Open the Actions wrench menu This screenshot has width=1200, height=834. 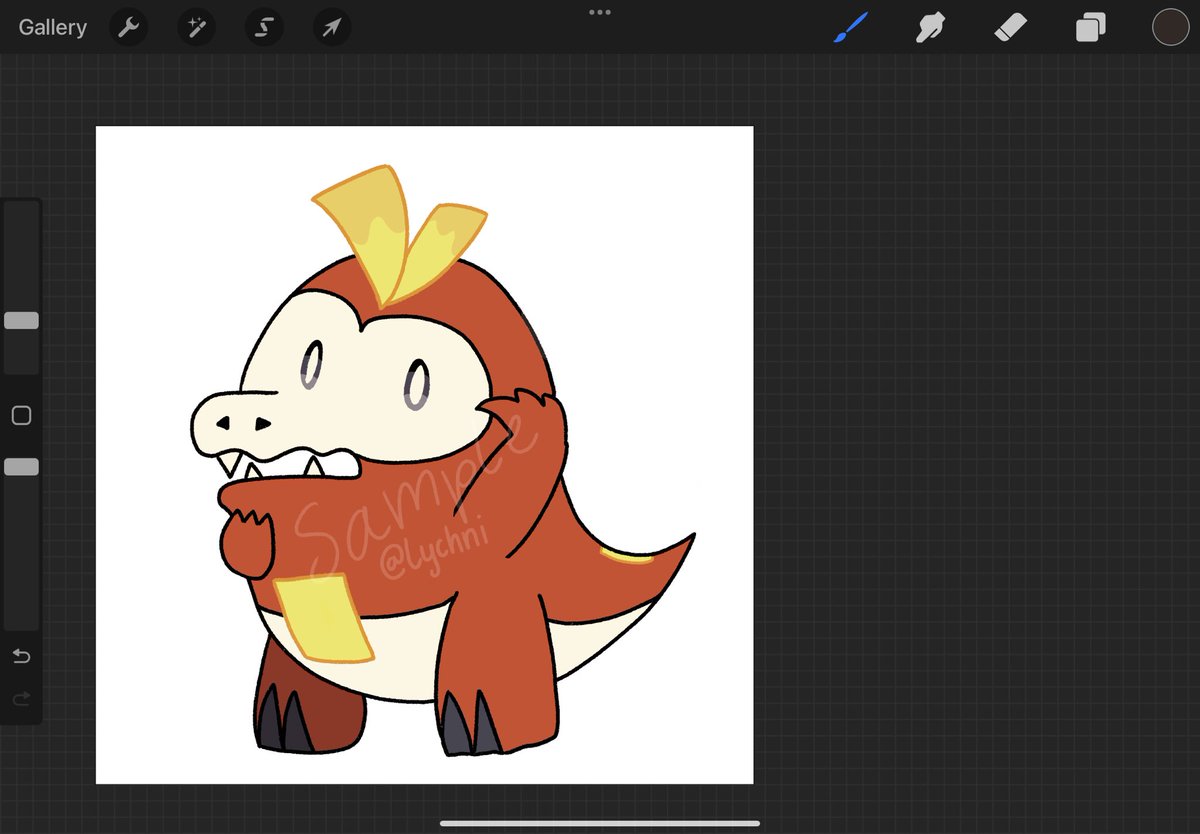[128, 28]
